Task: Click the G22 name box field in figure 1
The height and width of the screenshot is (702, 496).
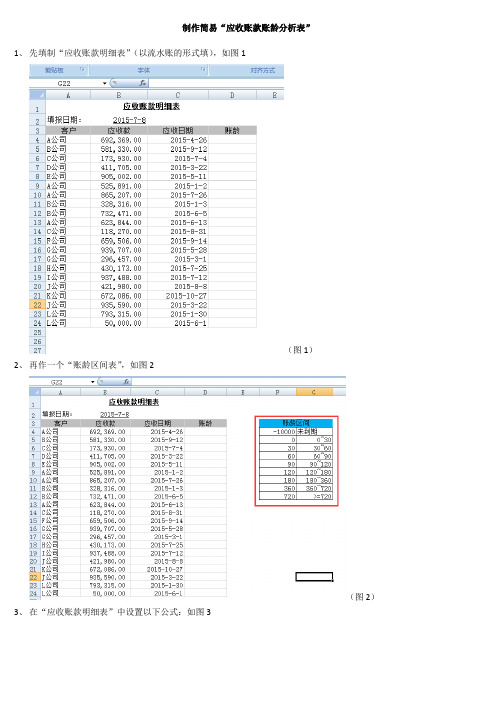Action: coord(65,83)
